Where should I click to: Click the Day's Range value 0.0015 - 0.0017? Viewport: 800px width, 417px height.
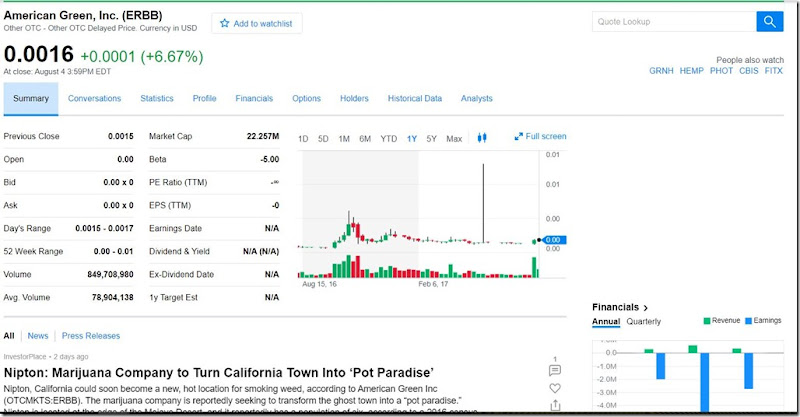tap(104, 228)
